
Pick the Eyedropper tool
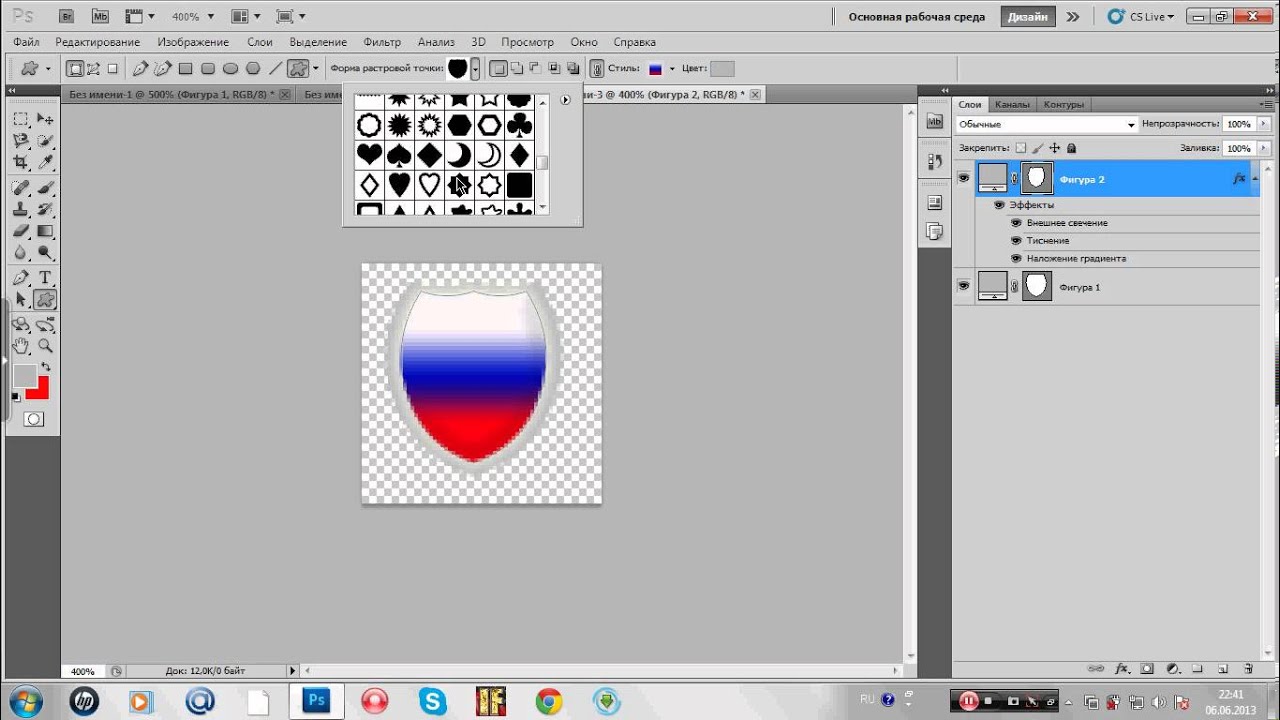(x=45, y=162)
